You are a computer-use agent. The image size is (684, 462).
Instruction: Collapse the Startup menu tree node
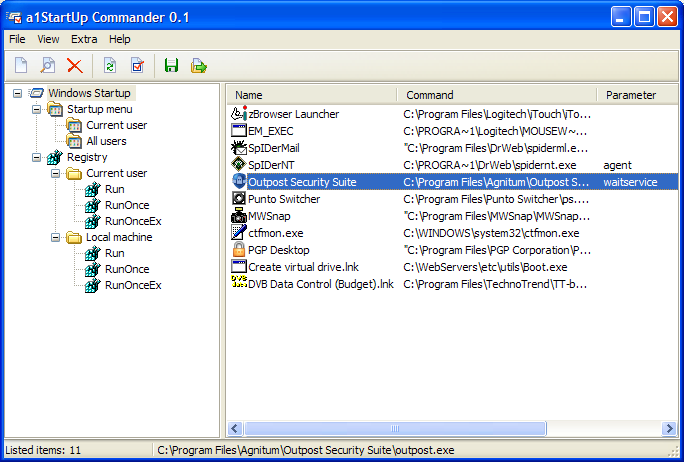[x=37, y=110]
